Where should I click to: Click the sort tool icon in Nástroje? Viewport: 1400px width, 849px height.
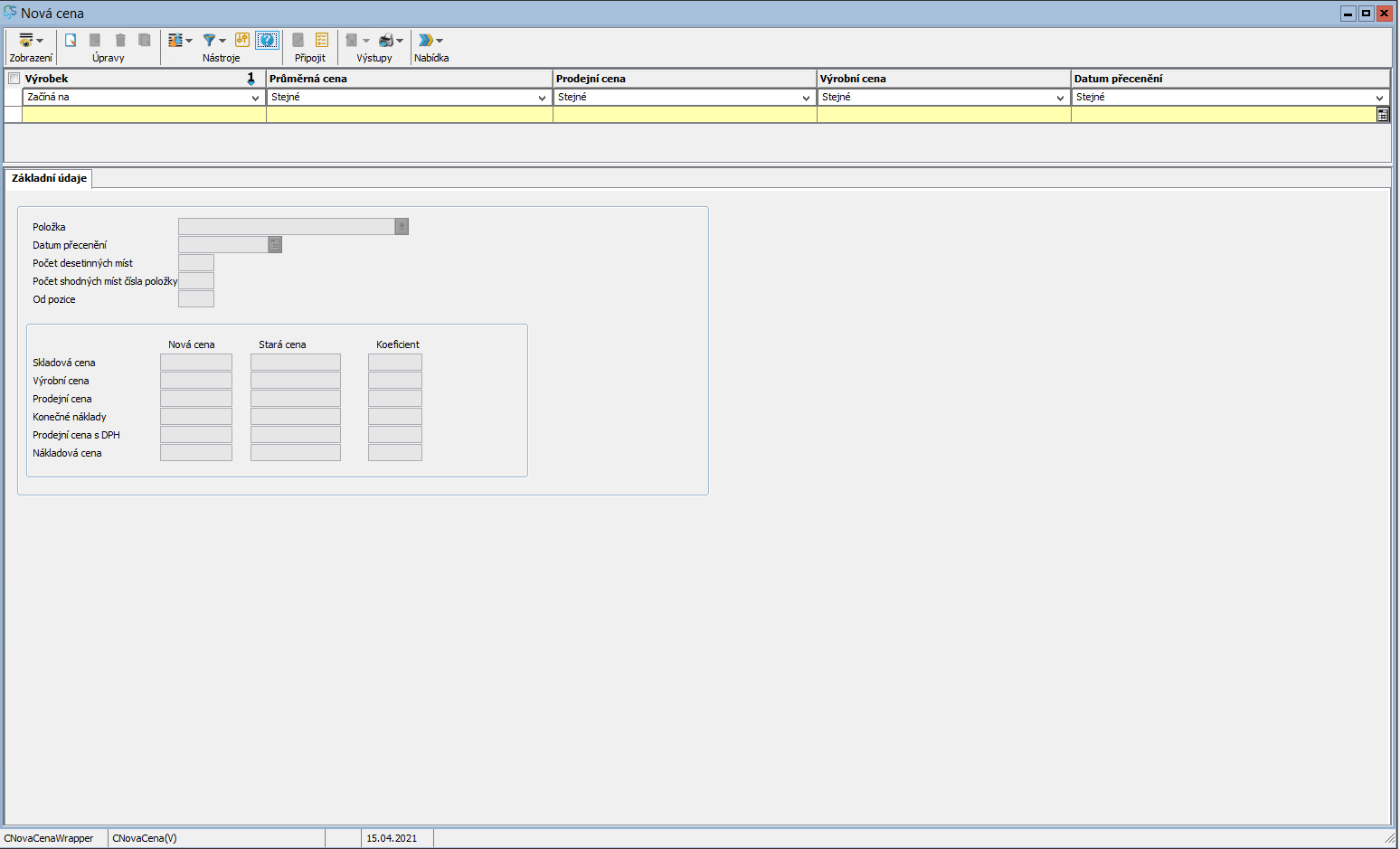(175, 41)
